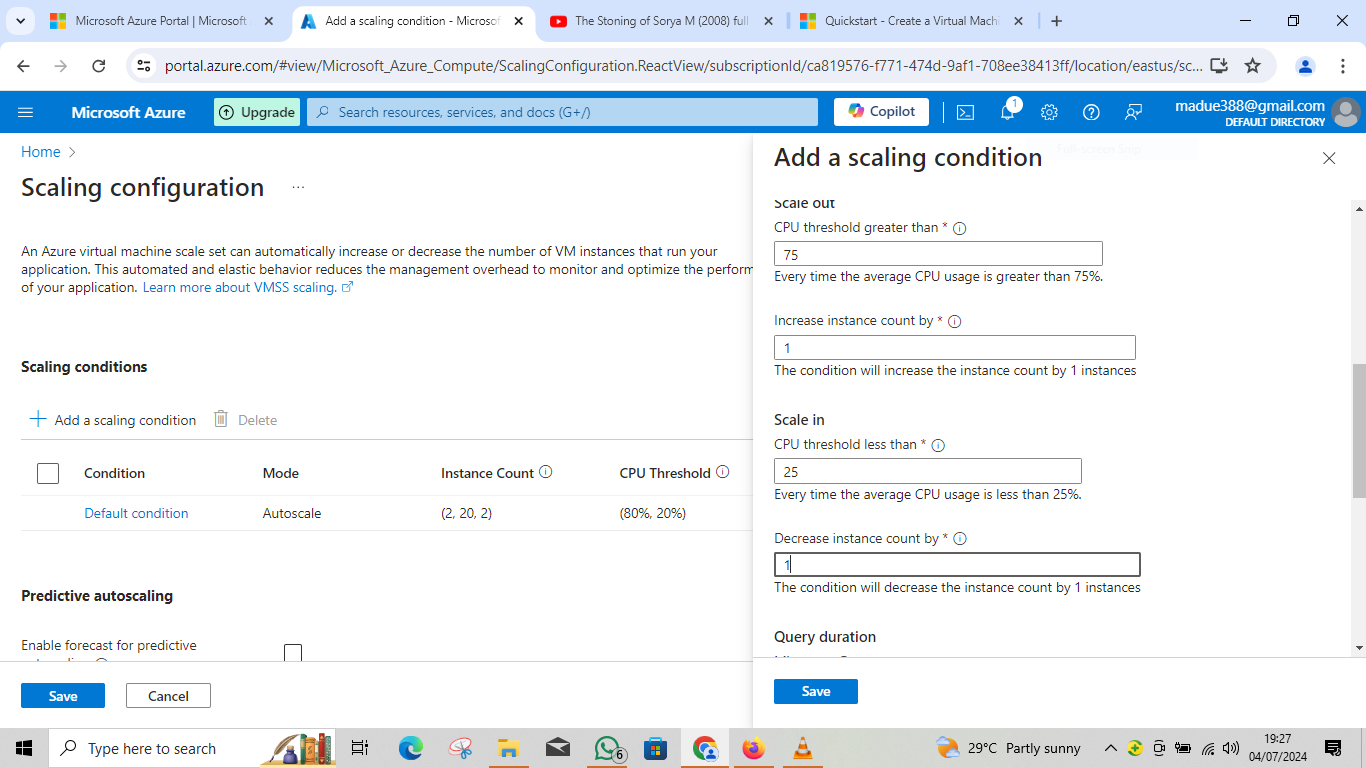Viewport: 1366px width, 768px height.
Task: Open the Default condition link
Action: [x=136, y=513]
